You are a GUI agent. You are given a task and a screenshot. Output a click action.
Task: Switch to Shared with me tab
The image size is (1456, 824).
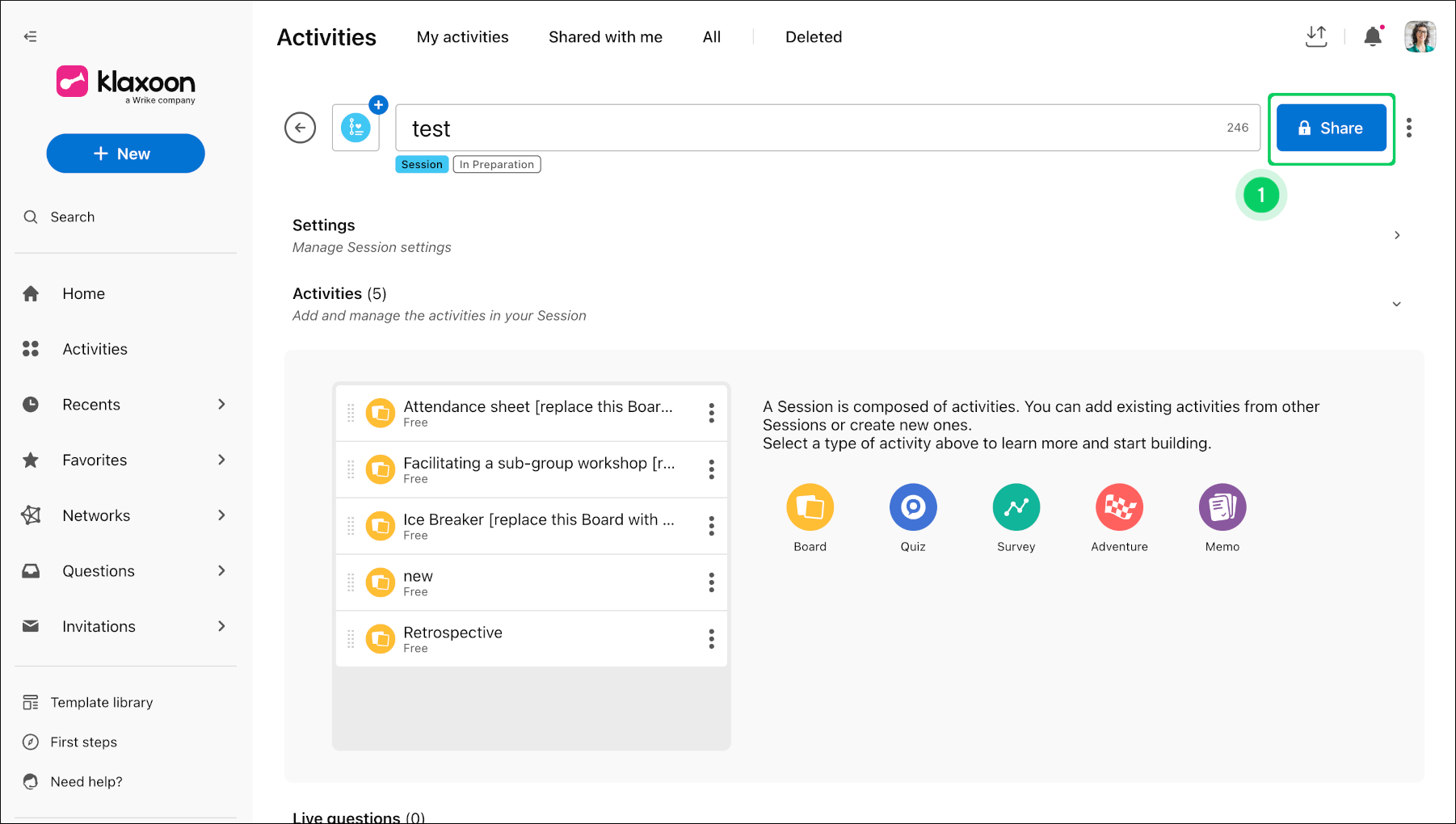605,37
